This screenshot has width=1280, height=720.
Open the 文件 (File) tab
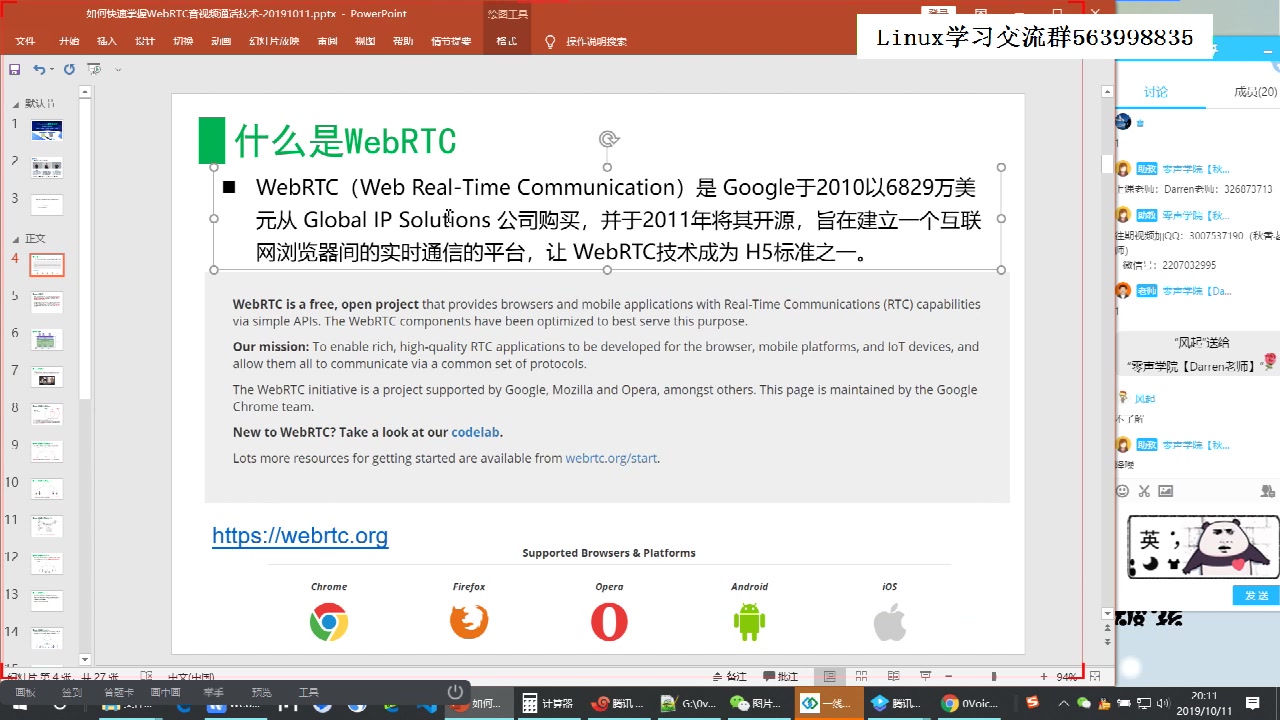(x=25, y=42)
